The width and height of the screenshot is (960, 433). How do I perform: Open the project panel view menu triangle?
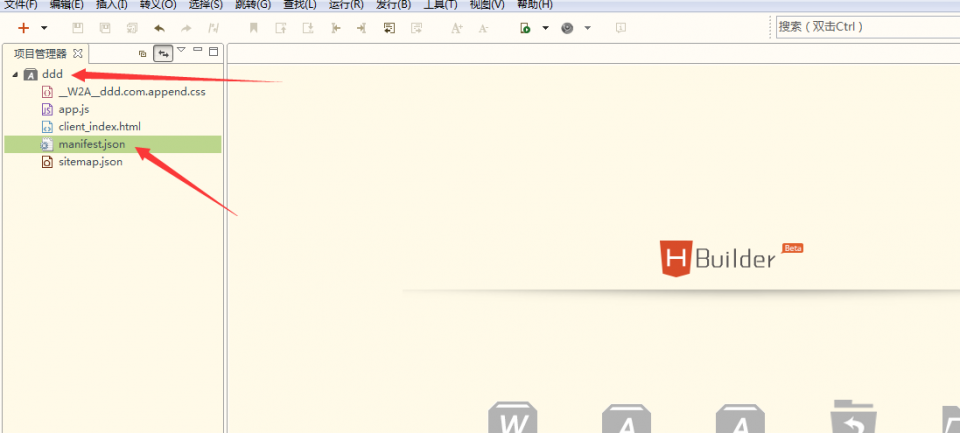(x=181, y=50)
